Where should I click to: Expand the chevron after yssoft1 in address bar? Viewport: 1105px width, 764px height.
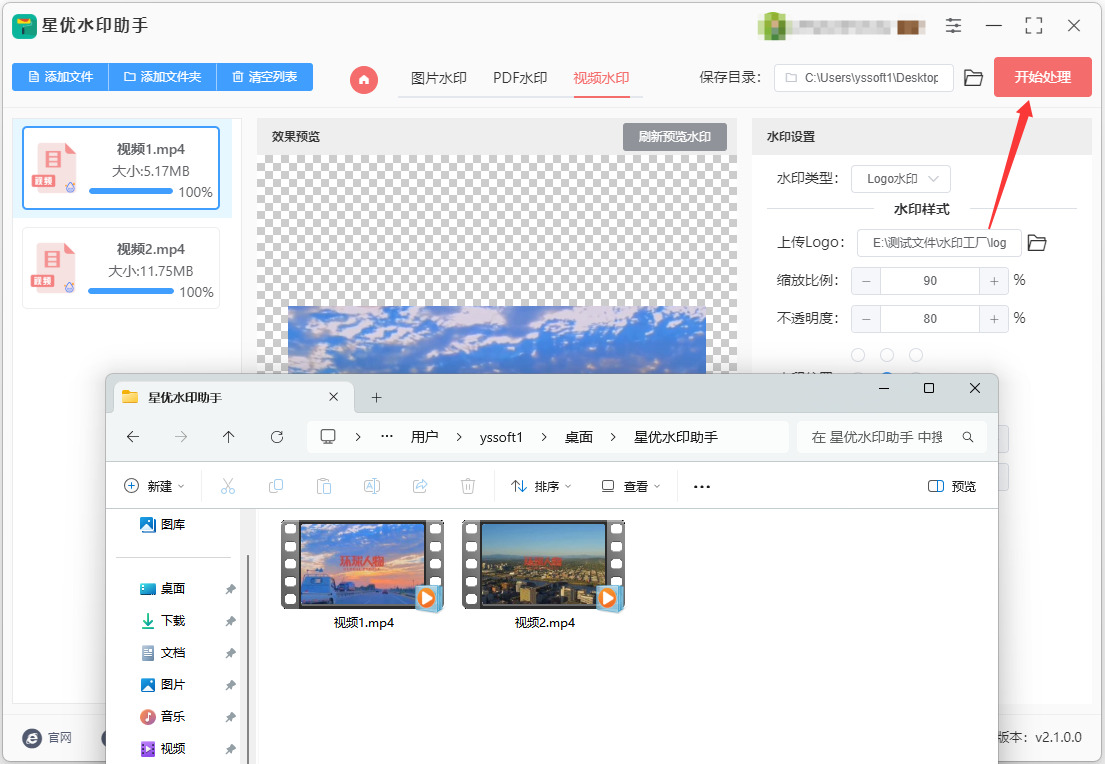point(544,437)
